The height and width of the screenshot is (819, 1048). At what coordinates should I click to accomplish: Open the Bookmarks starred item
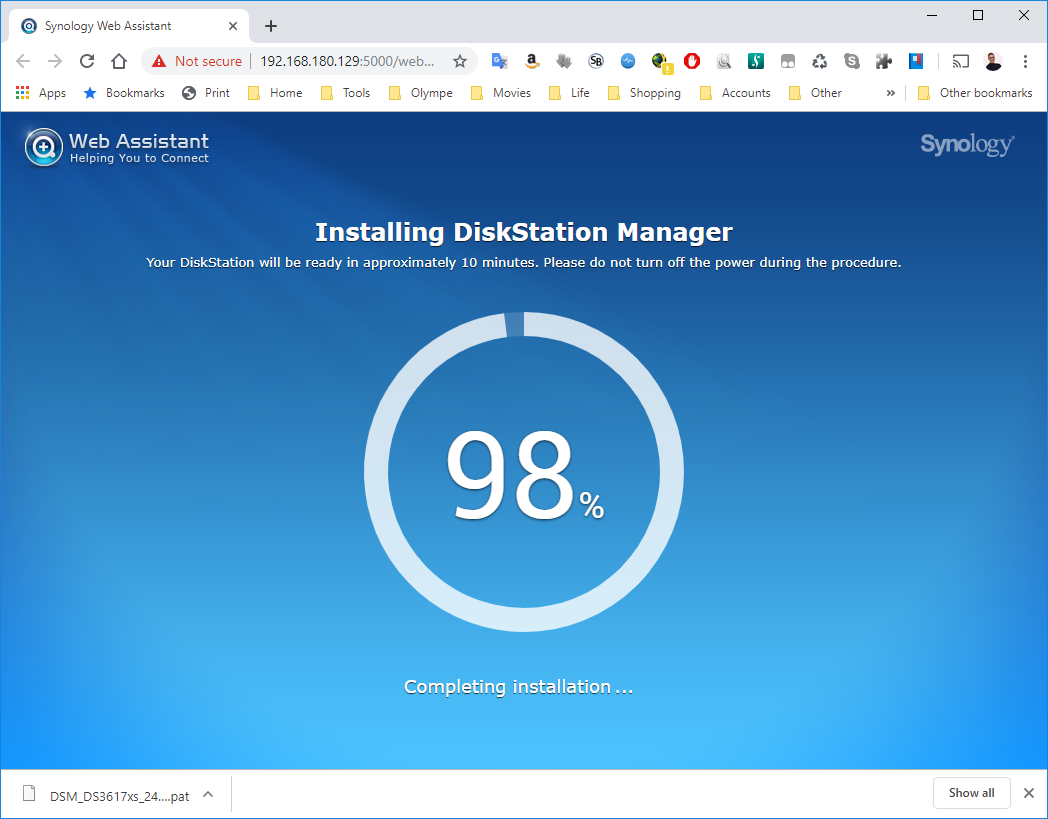[x=124, y=93]
